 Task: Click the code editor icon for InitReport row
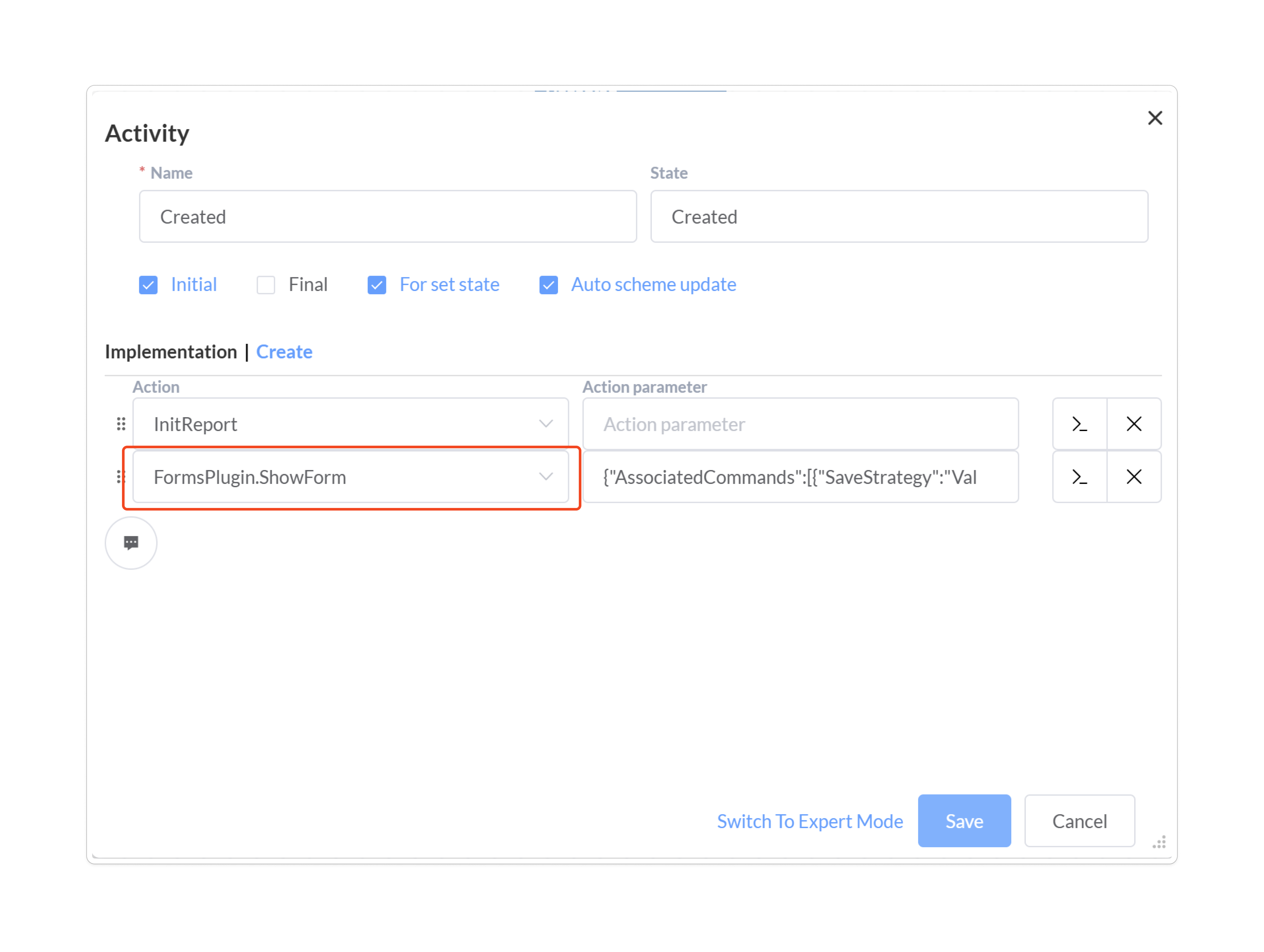(1079, 424)
